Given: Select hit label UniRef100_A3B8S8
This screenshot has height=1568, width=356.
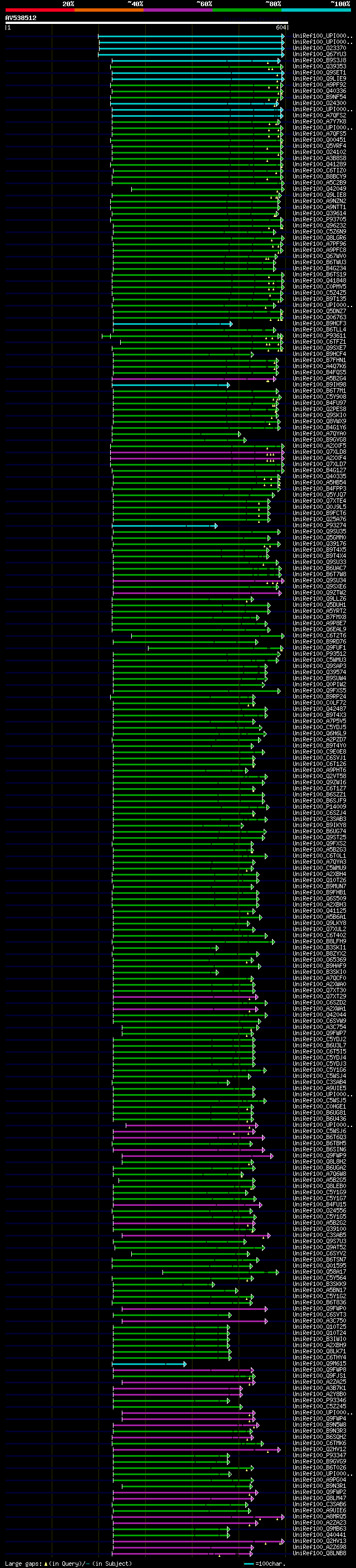Looking at the screenshot, I should 319,159.
